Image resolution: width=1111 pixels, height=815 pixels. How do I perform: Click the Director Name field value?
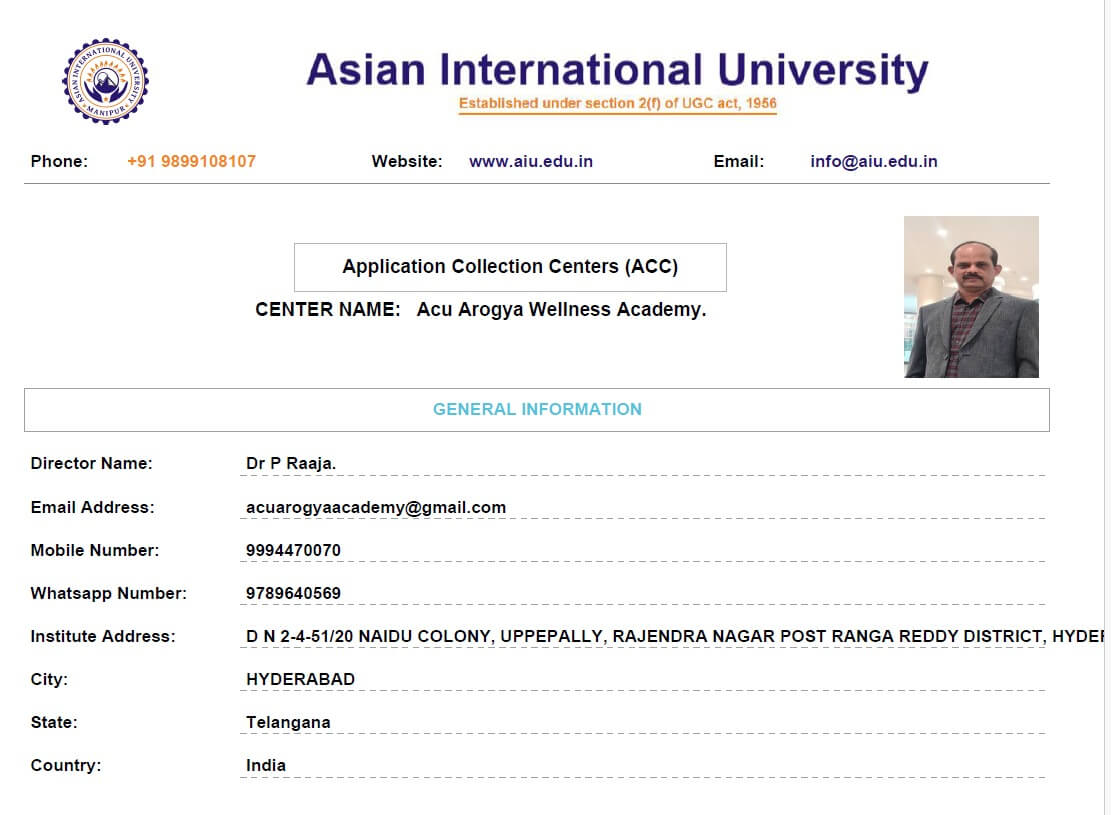(x=290, y=463)
